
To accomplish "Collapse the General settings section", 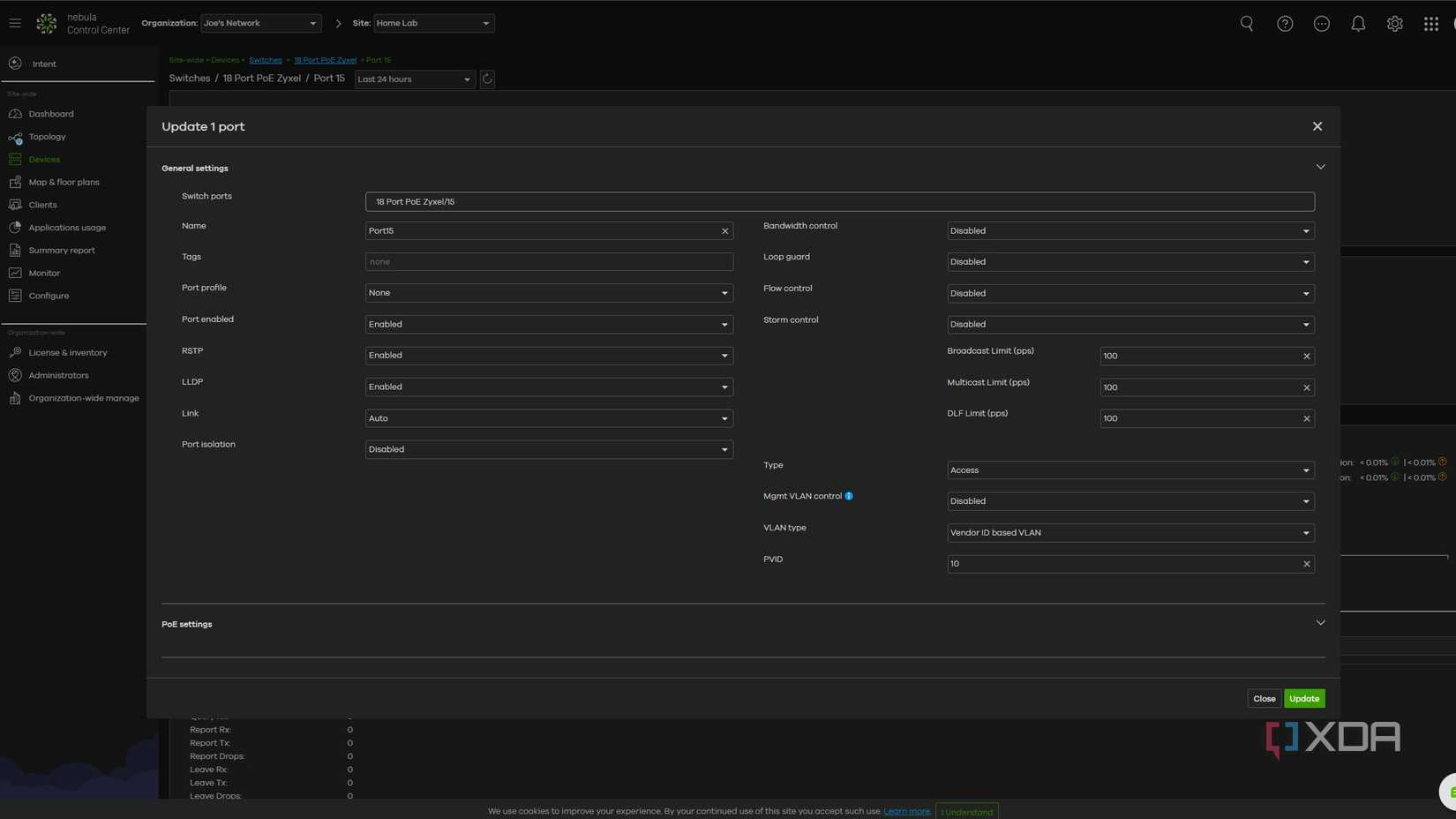I will [1320, 167].
